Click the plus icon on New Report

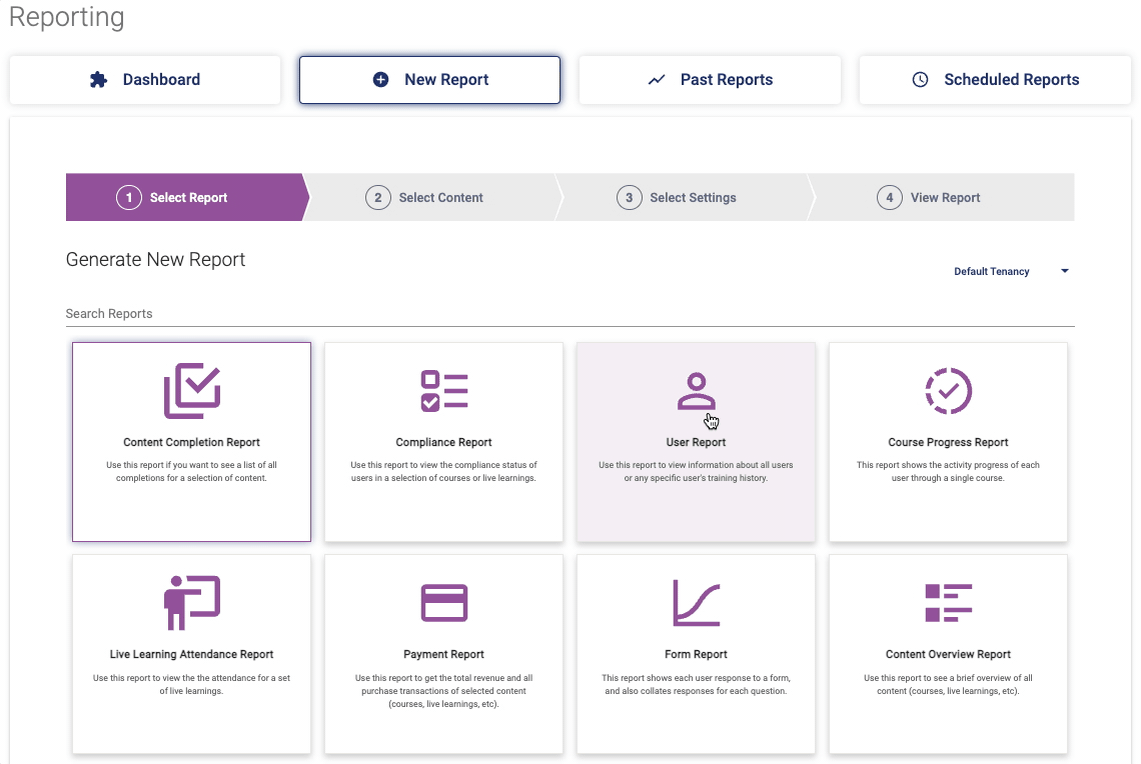[381, 80]
